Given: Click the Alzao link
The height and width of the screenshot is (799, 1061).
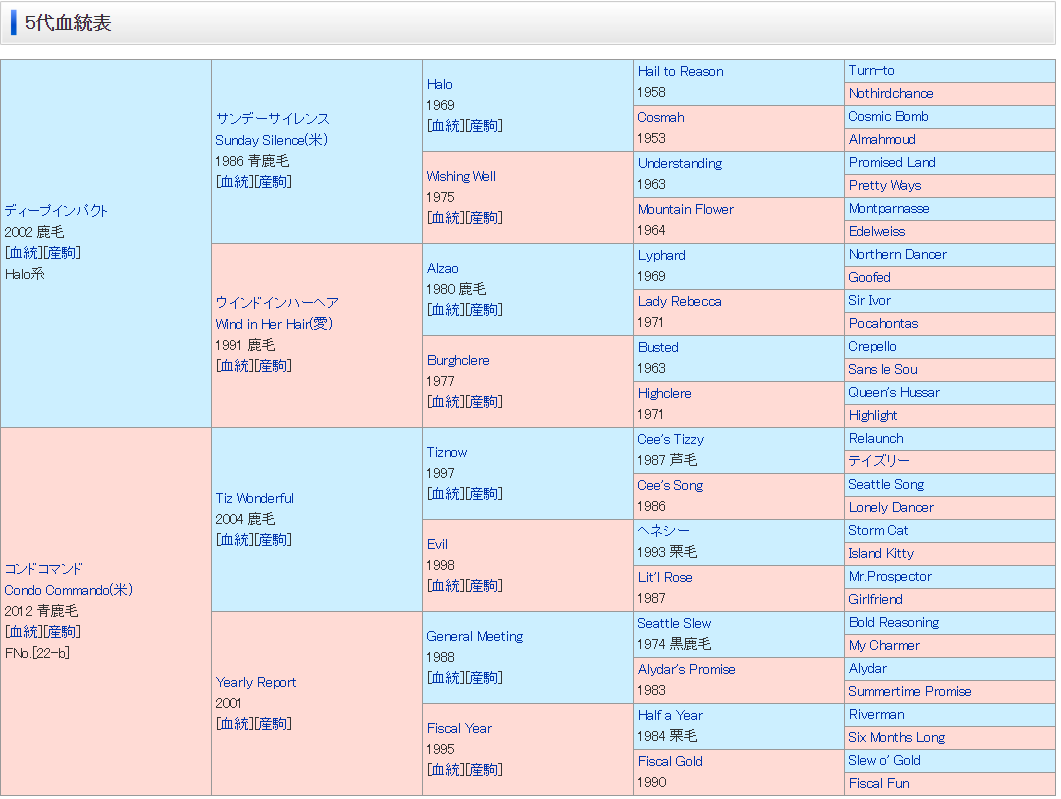Looking at the screenshot, I should [x=443, y=269].
